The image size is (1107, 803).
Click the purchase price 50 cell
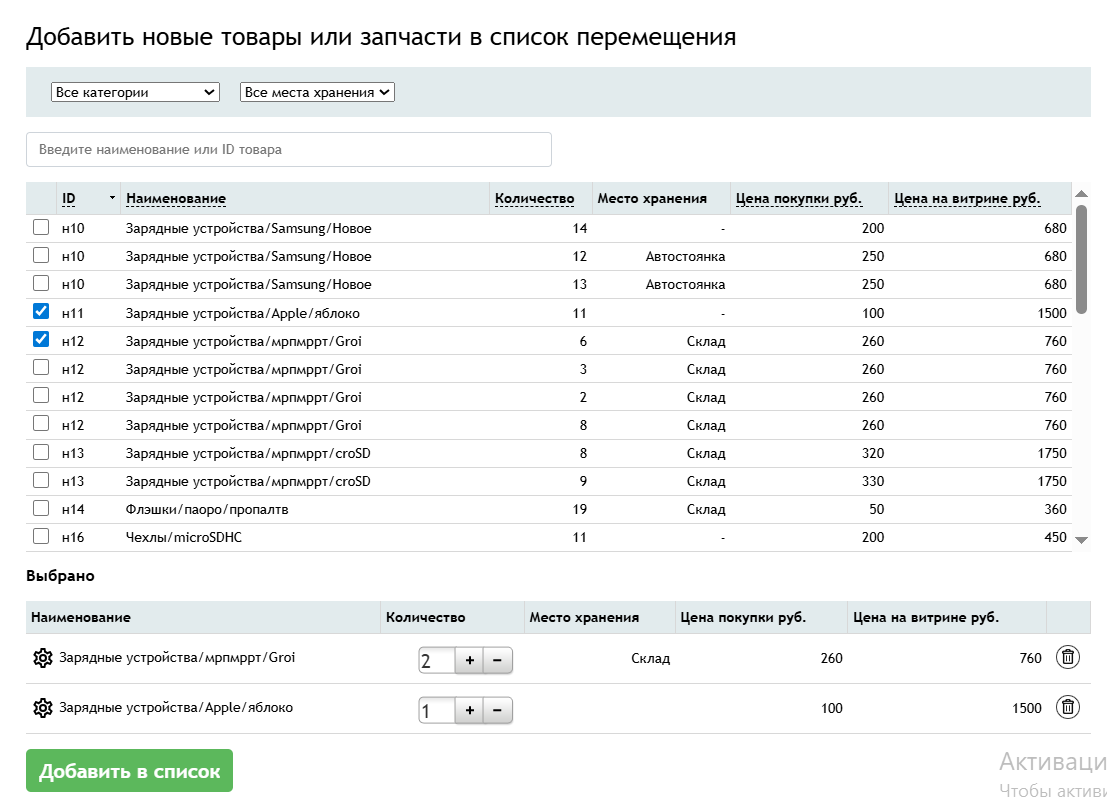point(876,509)
